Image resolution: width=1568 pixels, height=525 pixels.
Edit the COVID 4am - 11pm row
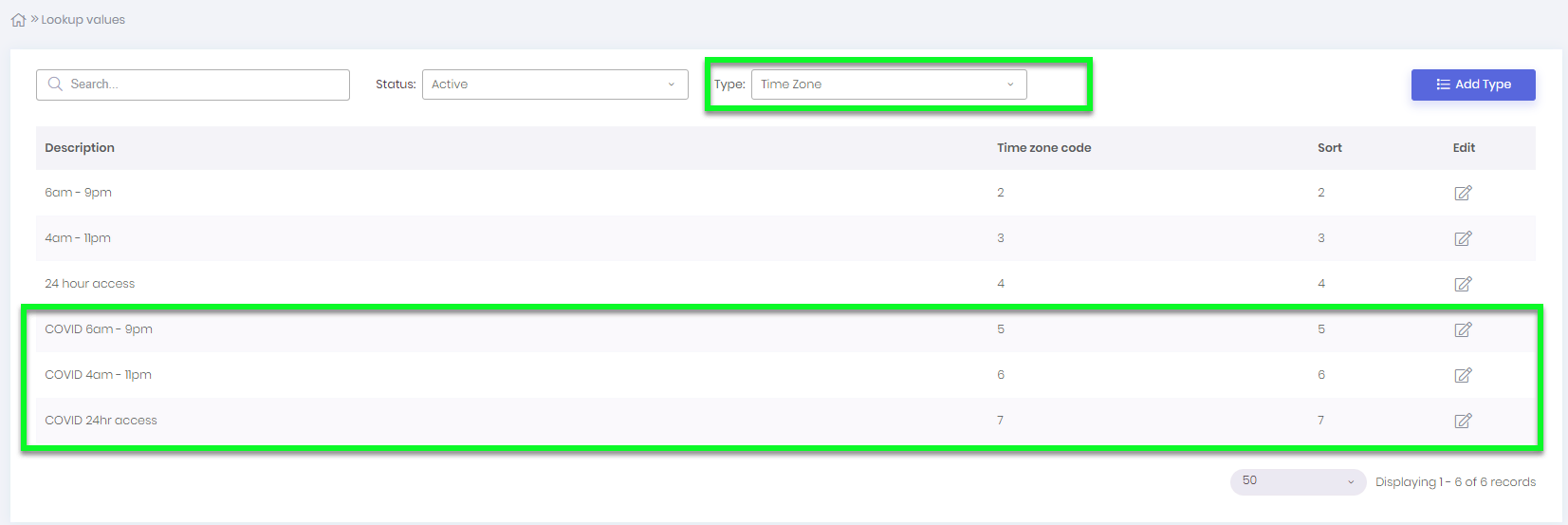[x=1463, y=375]
